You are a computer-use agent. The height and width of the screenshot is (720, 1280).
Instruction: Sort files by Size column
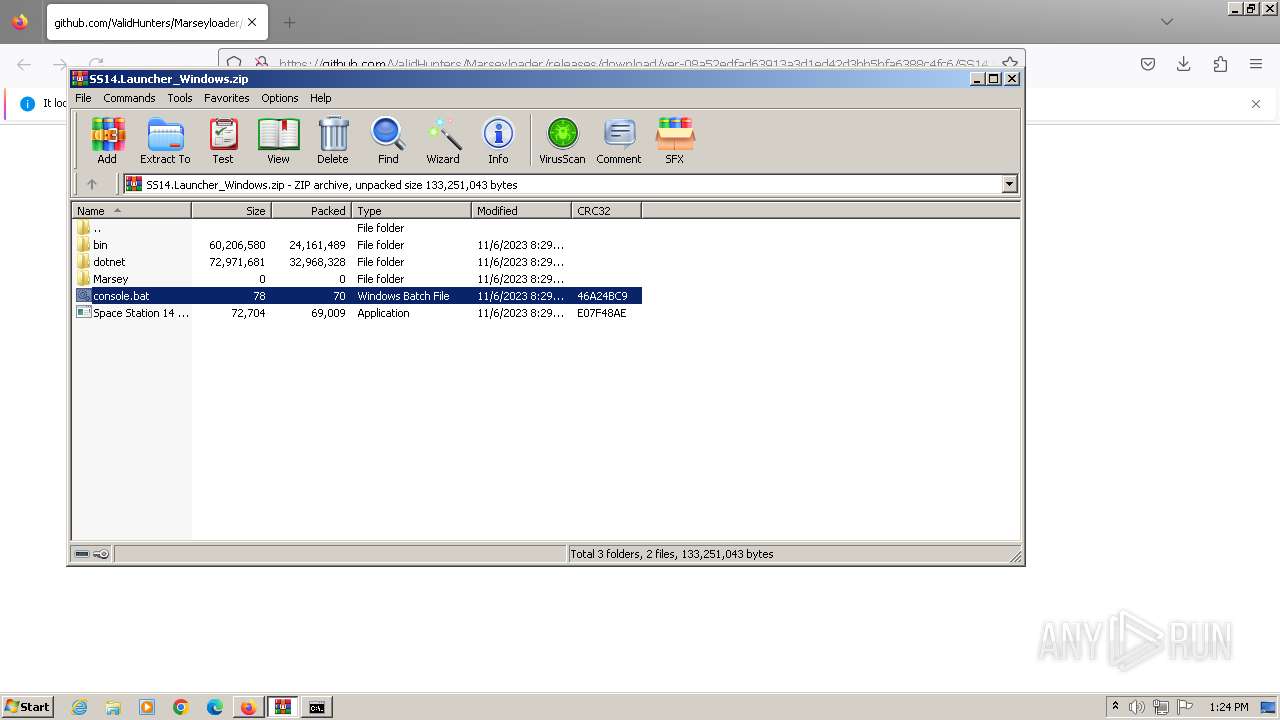tap(231, 210)
